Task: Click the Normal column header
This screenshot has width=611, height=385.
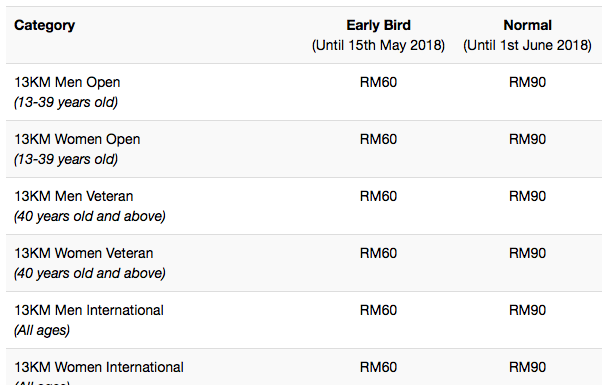Action: 528,25
